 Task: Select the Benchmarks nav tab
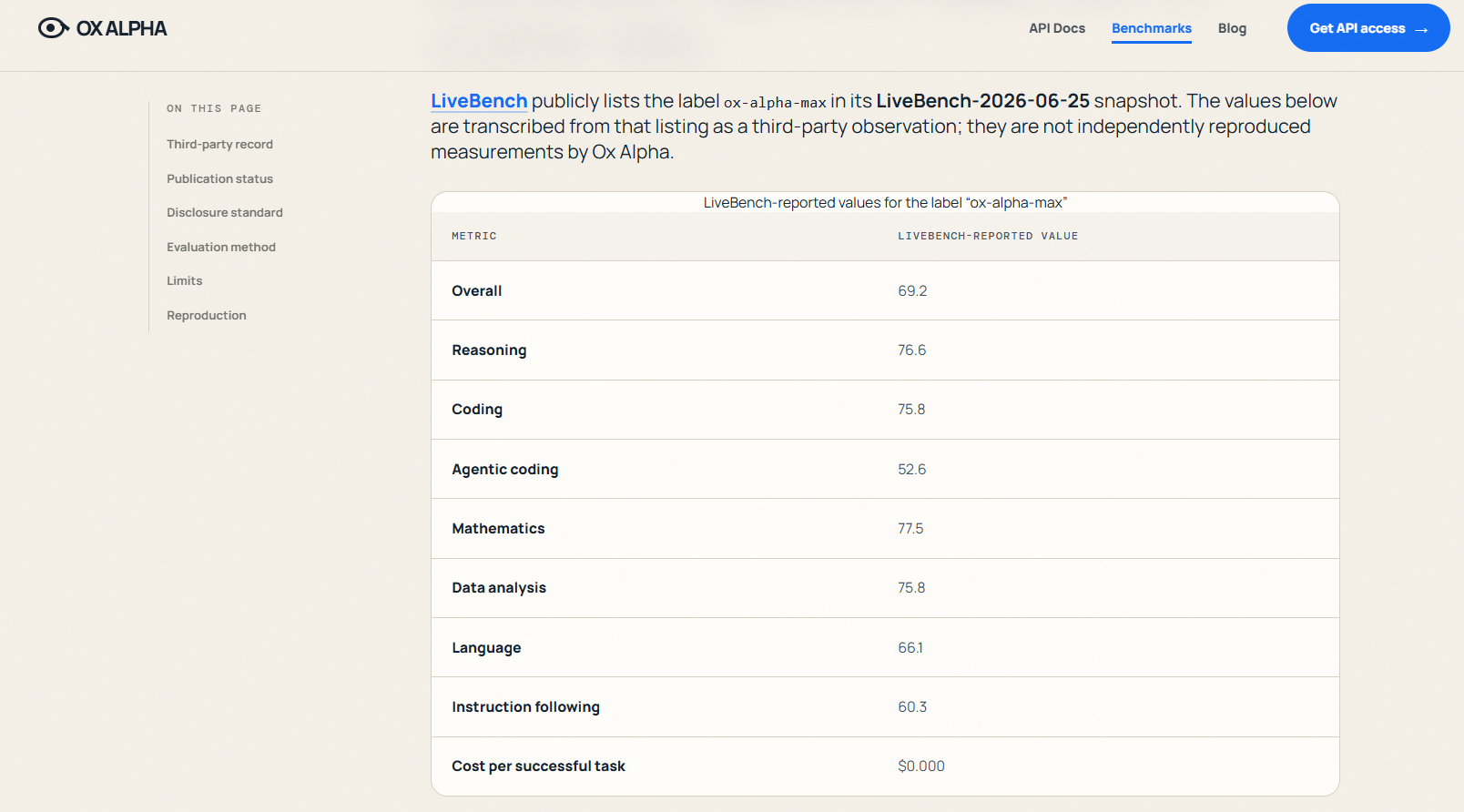click(x=1152, y=28)
